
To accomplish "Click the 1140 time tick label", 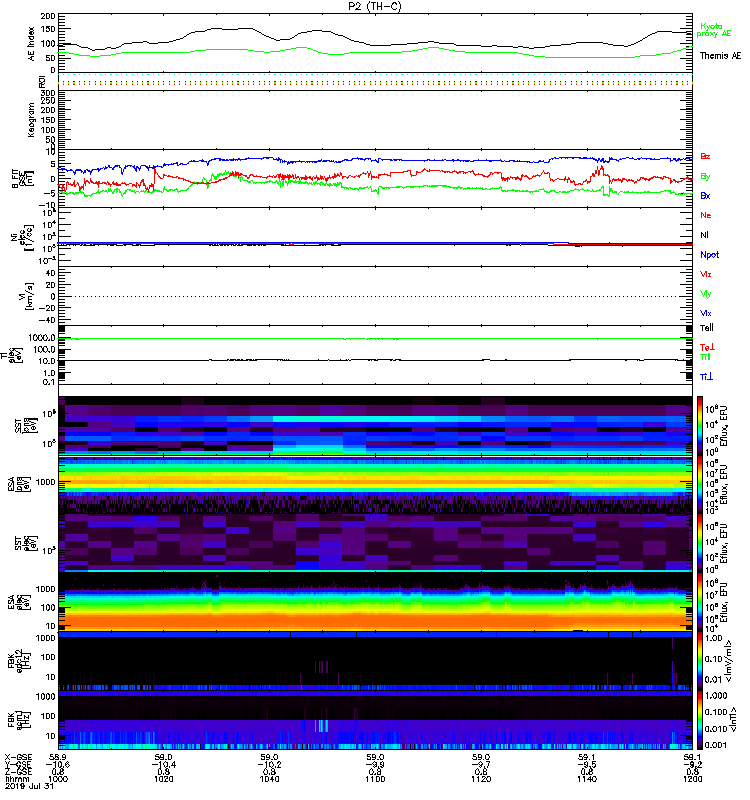I will (587, 779).
